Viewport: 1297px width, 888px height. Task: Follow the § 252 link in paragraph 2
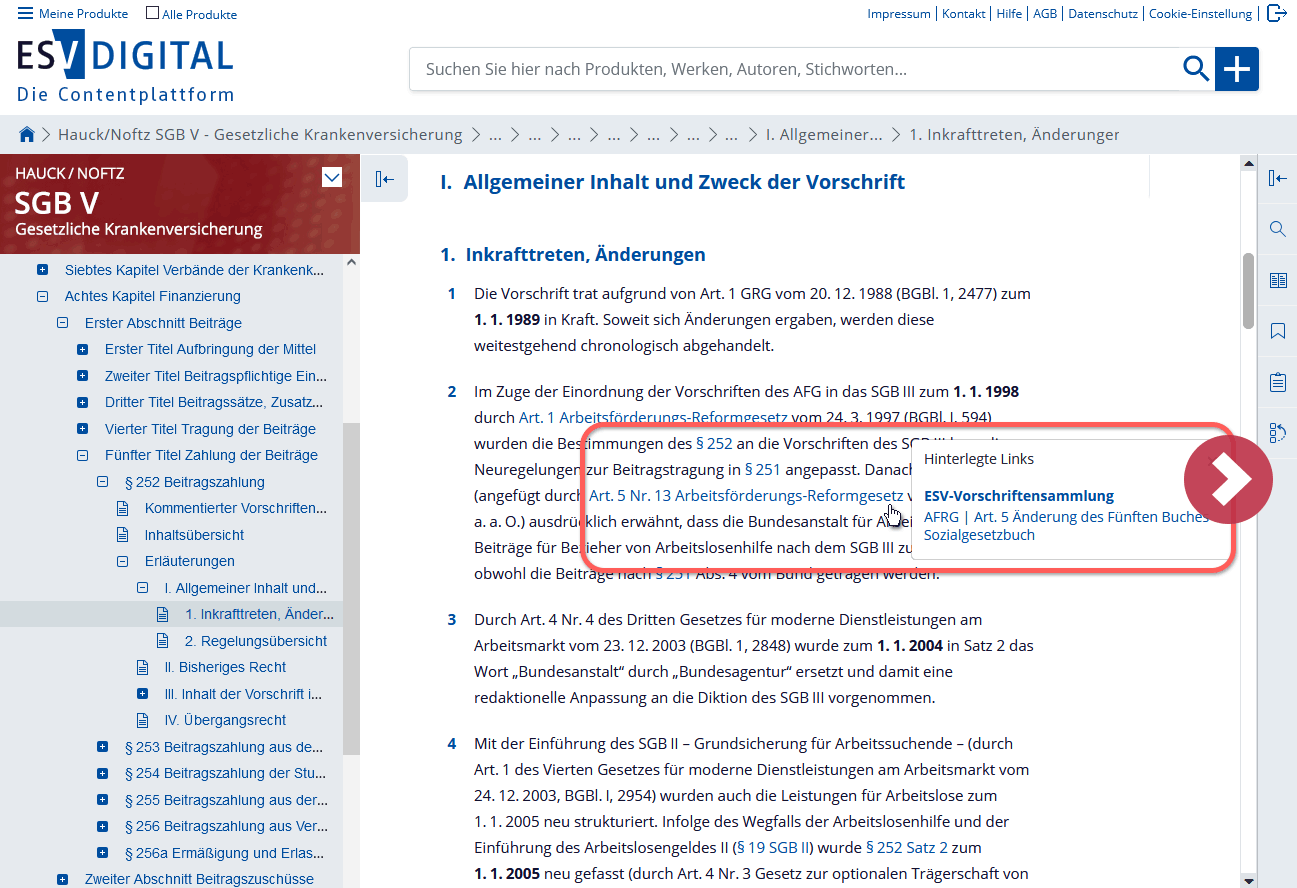[x=712, y=443]
